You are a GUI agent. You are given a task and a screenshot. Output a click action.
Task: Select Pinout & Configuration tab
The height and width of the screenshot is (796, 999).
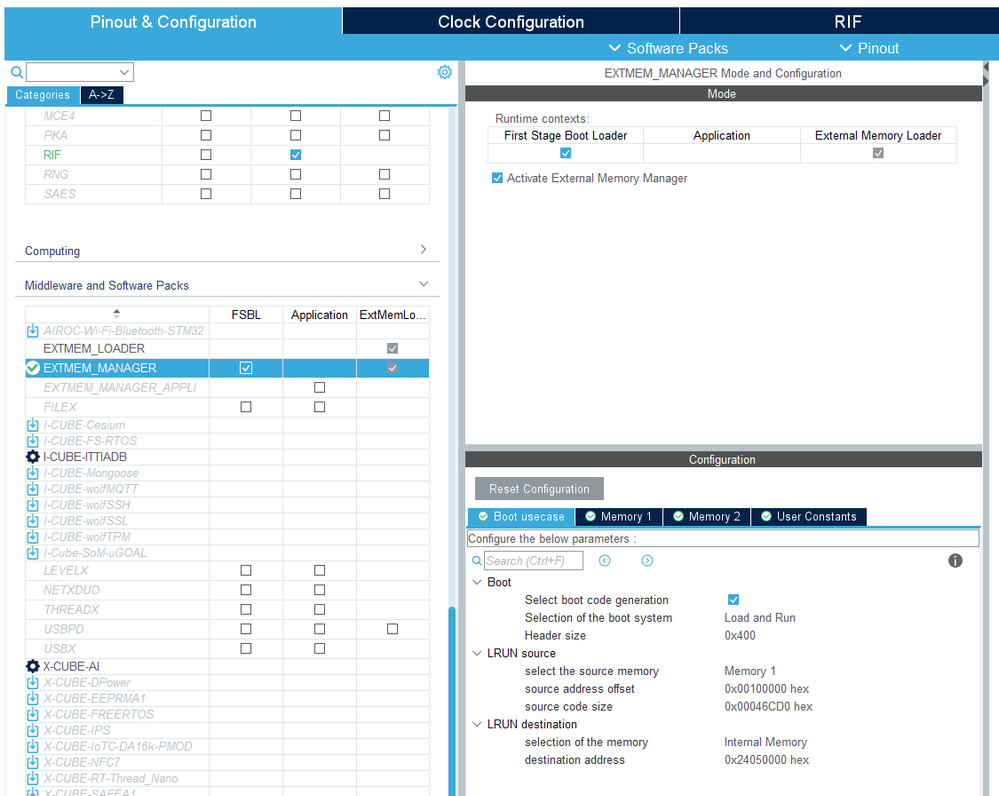(173, 22)
